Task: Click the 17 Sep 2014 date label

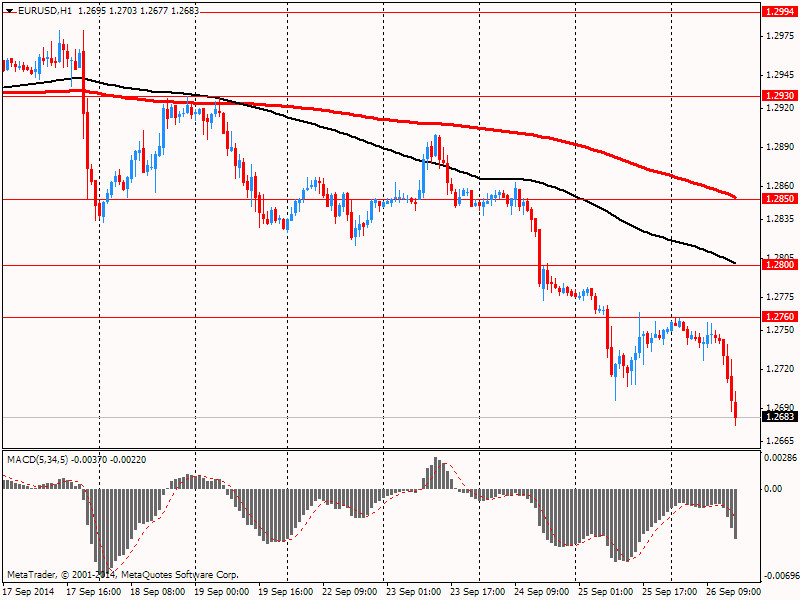Action: 29,592
